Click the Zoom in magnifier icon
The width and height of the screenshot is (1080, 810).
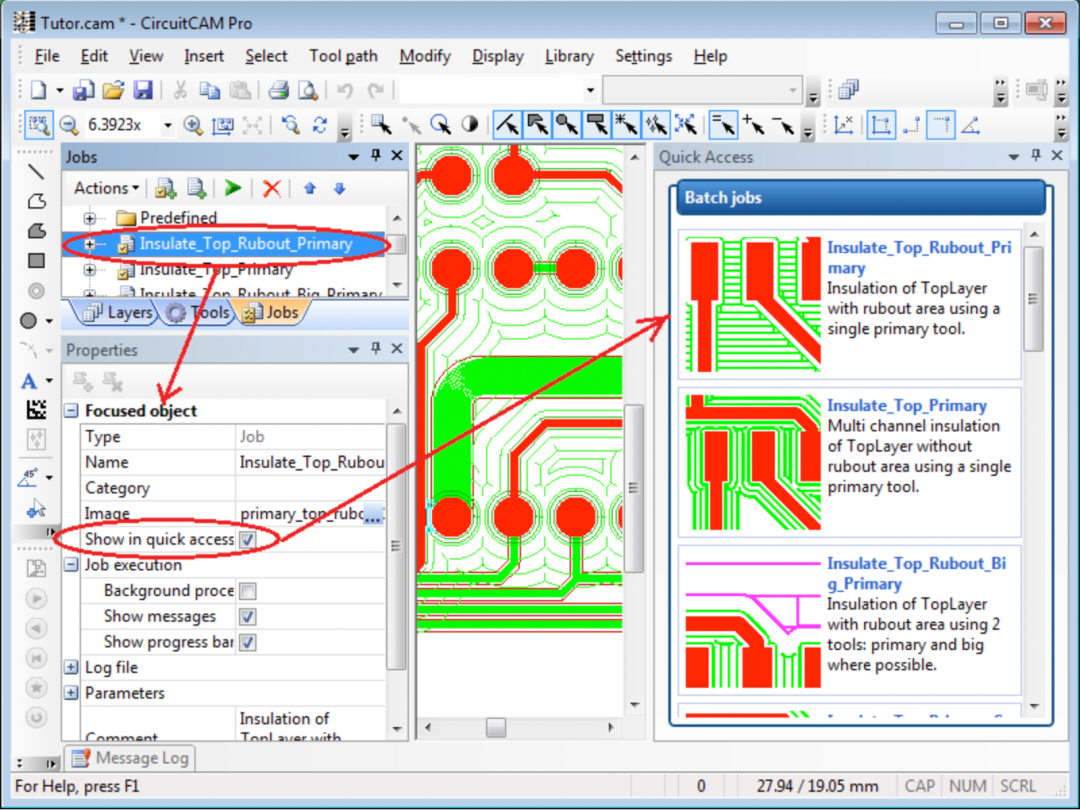(193, 125)
